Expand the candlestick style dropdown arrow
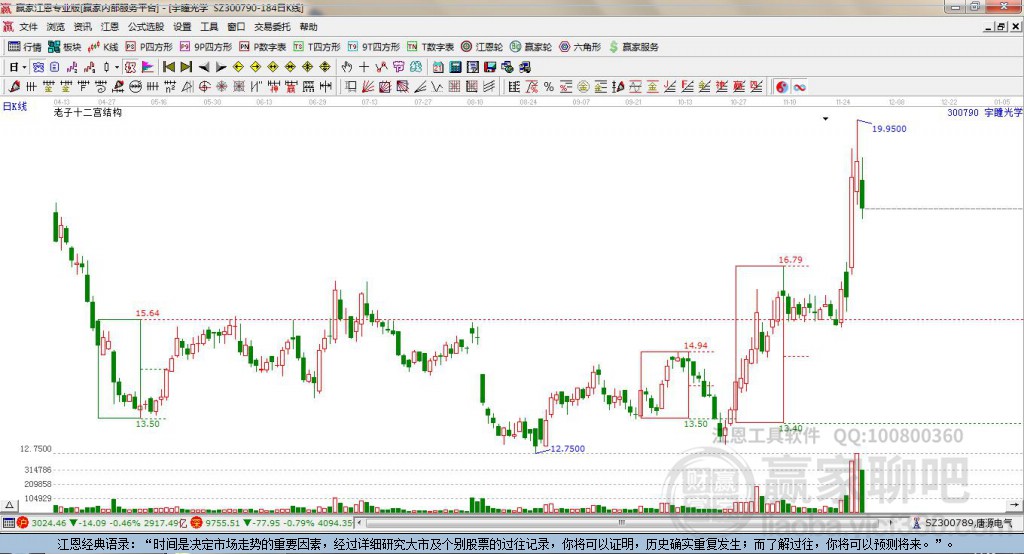1024x554 pixels. (x=117, y=67)
